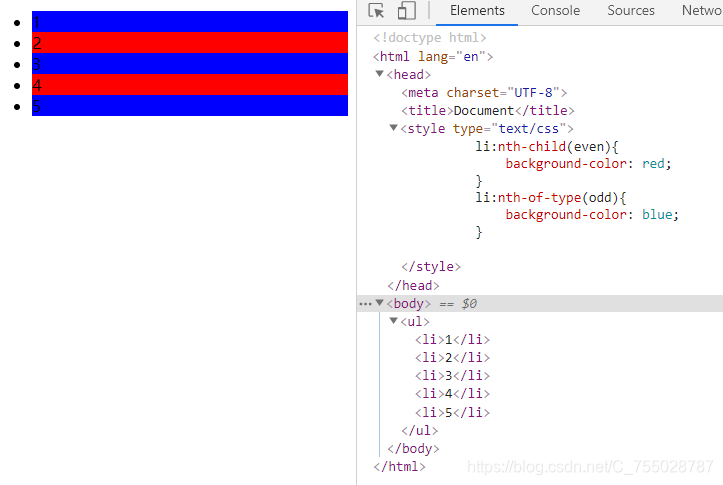Select the meta charset UTF-8 node
The width and height of the screenshot is (723, 485).
tap(484, 93)
